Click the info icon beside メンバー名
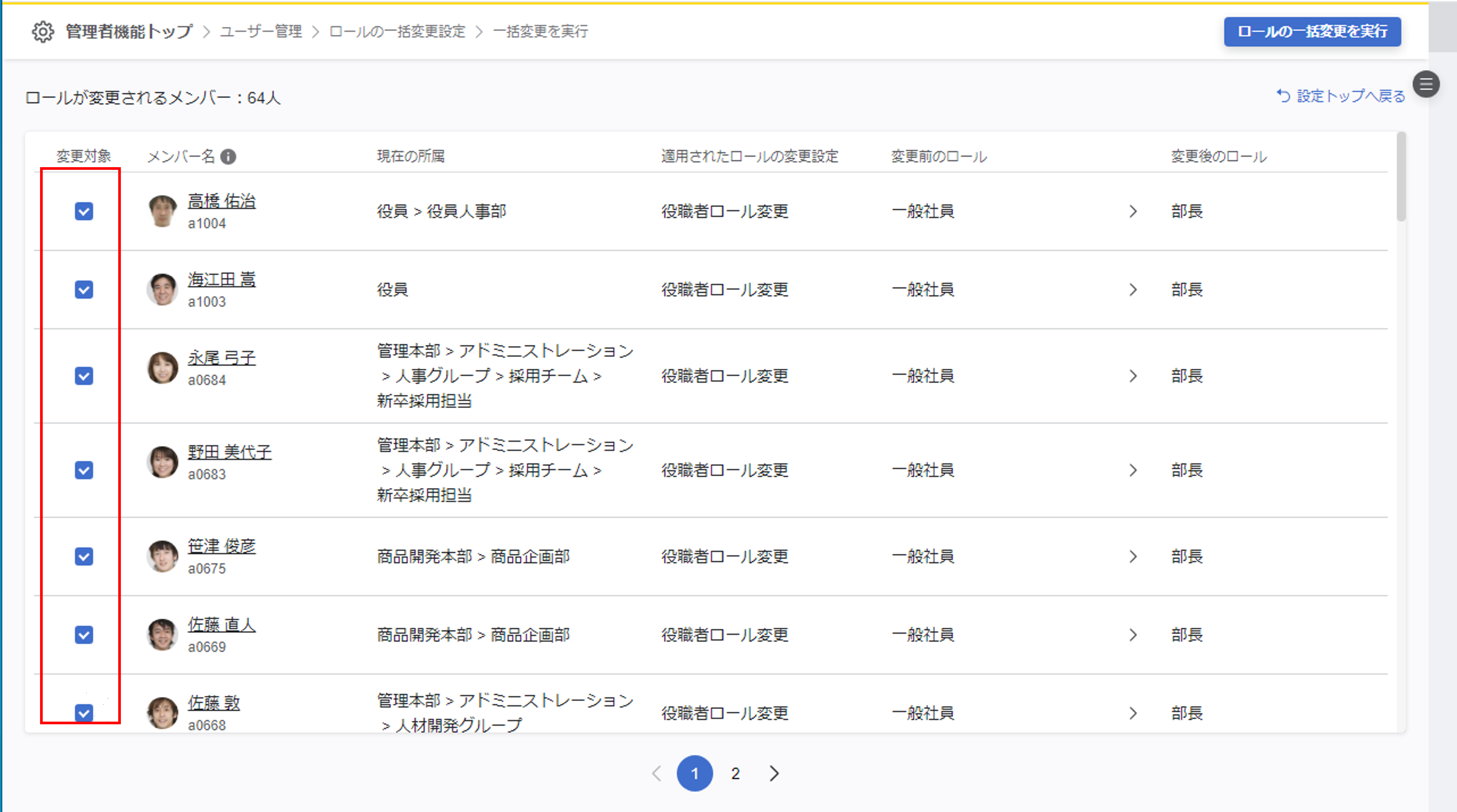This screenshot has width=1457, height=812. (228, 157)
